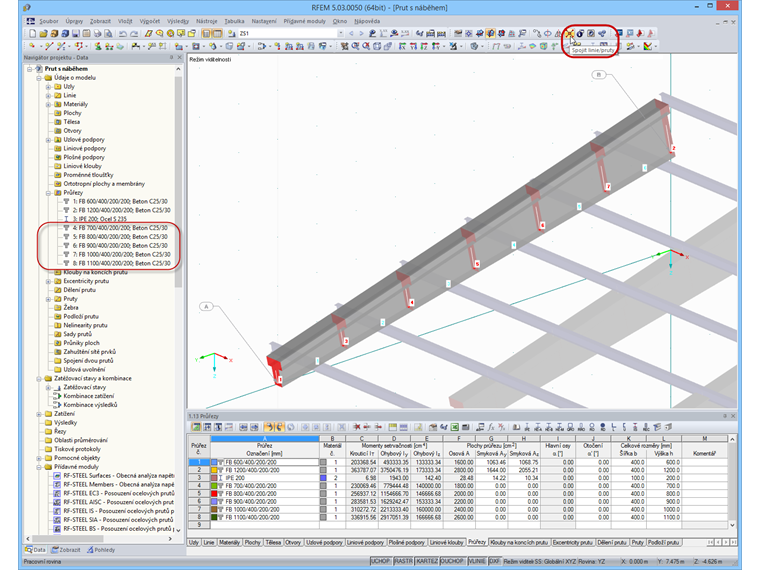Image resolution: width=760 pixels, height=570 pixels.
Task: Collapse the Průřezy tree node
Action: coord(48,192)
